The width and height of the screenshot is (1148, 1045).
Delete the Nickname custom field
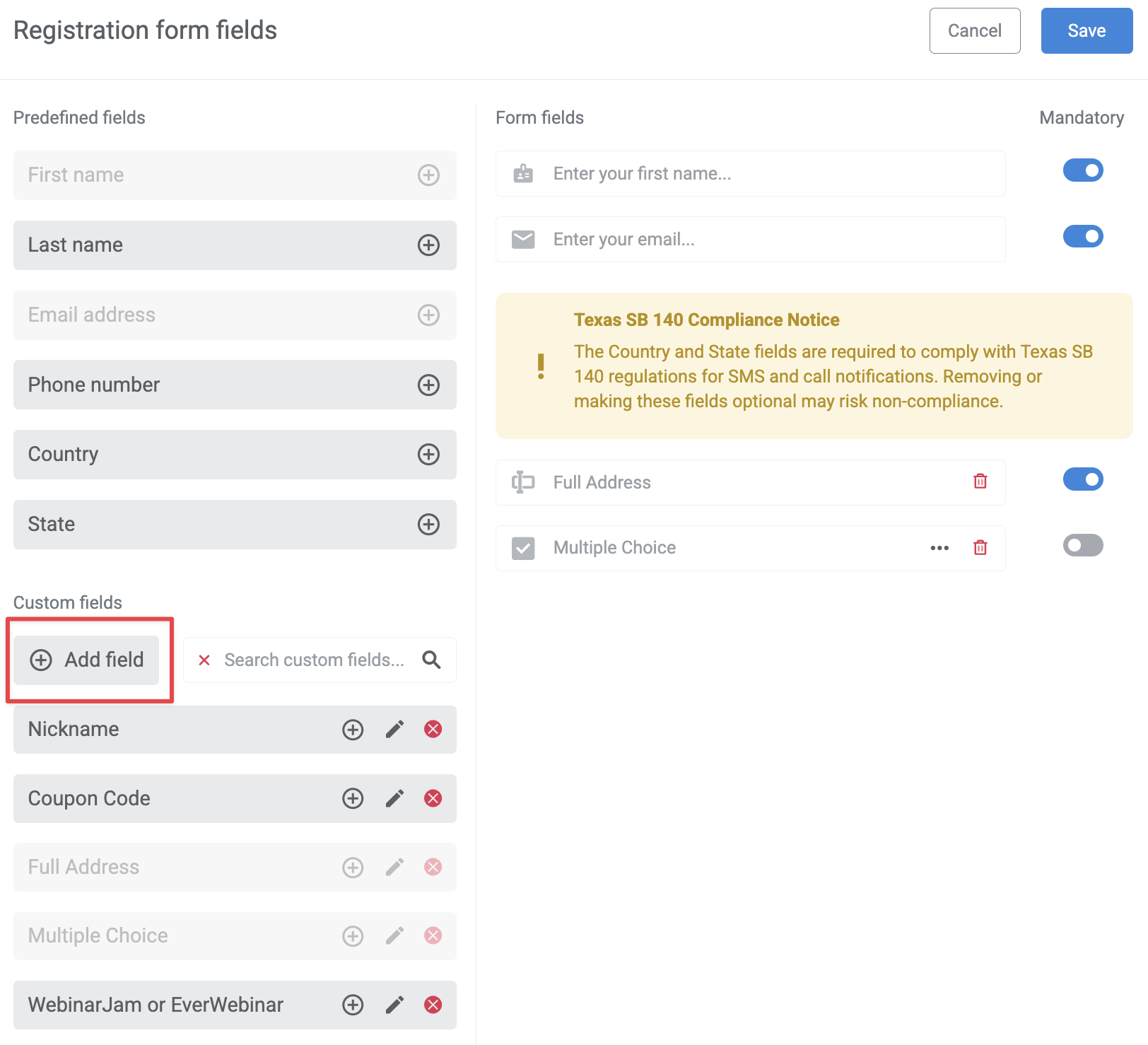433,729
